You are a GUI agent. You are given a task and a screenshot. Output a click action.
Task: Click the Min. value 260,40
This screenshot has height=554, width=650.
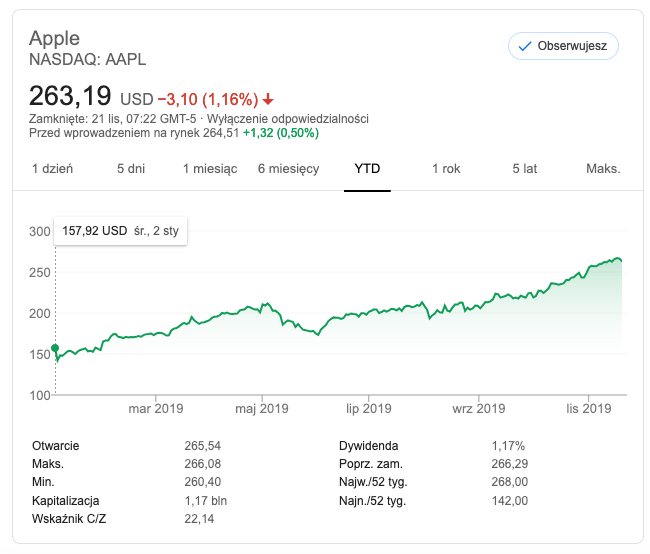[x=203, y=482]
